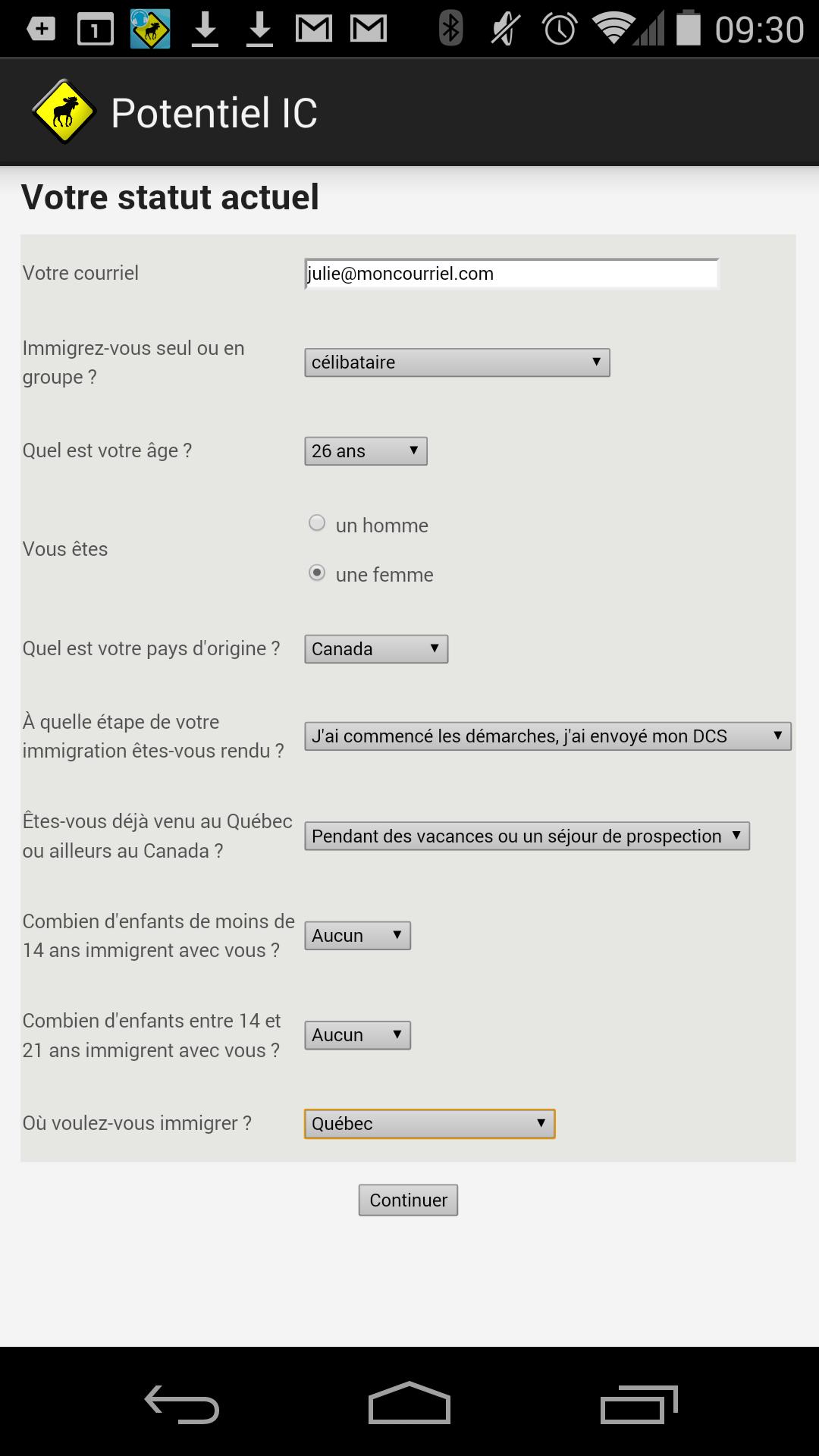The image size is (819, 1456).
Task: Open the recent apps navigation icon
Action: tap(639, 1404)
